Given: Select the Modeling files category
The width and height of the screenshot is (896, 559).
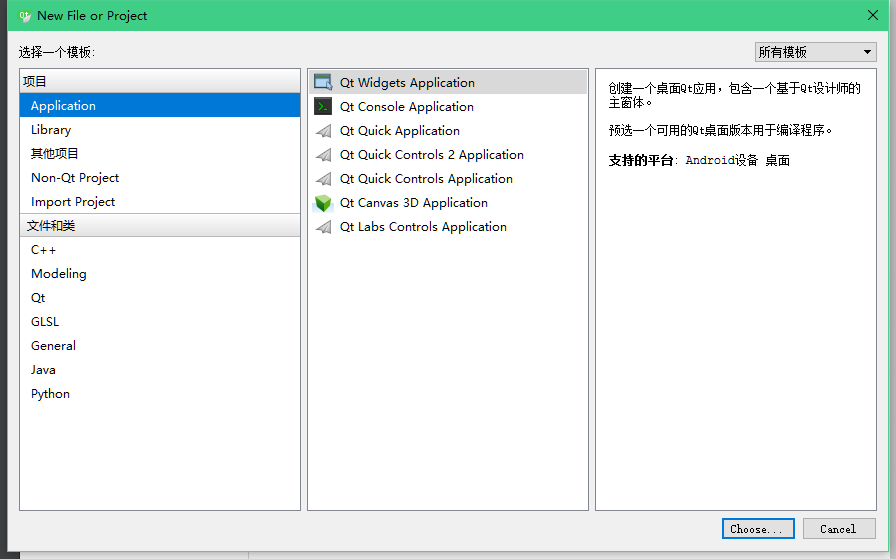Looking at the screenshot, I should click(160, 274).
